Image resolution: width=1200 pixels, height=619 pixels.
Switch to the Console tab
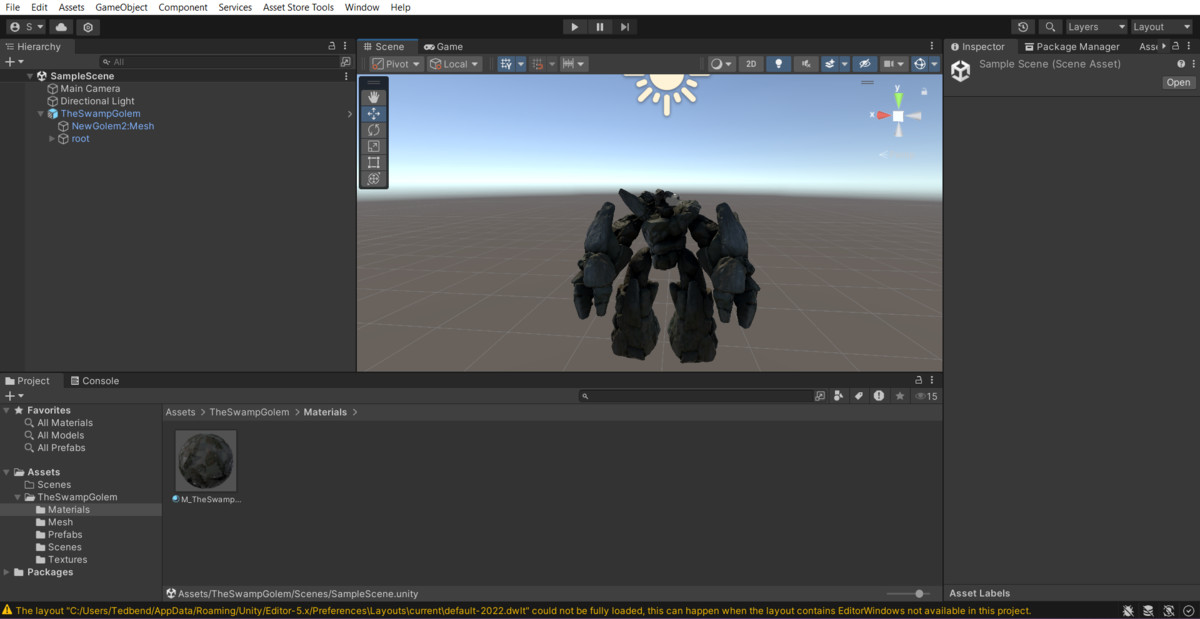click(94, 380)
